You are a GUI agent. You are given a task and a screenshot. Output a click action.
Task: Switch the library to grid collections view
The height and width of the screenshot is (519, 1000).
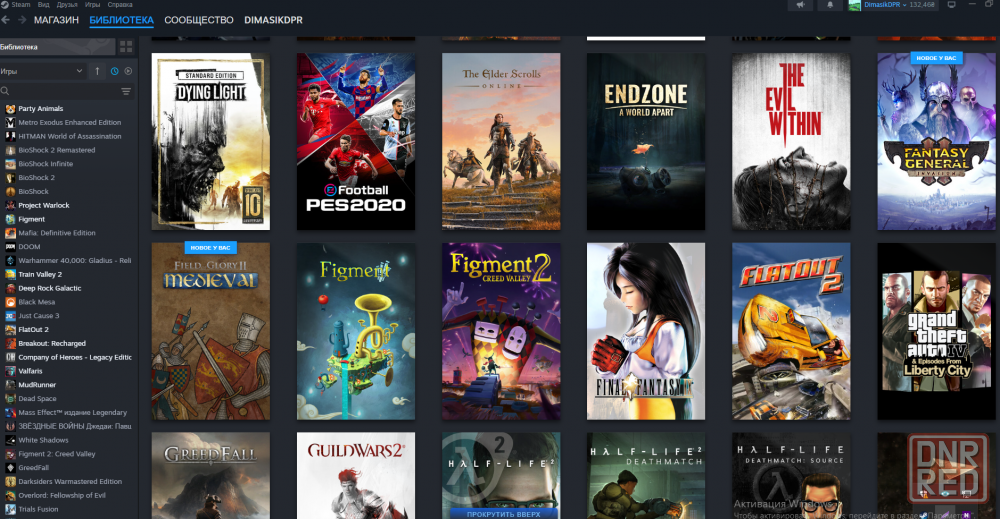(126, 47)
